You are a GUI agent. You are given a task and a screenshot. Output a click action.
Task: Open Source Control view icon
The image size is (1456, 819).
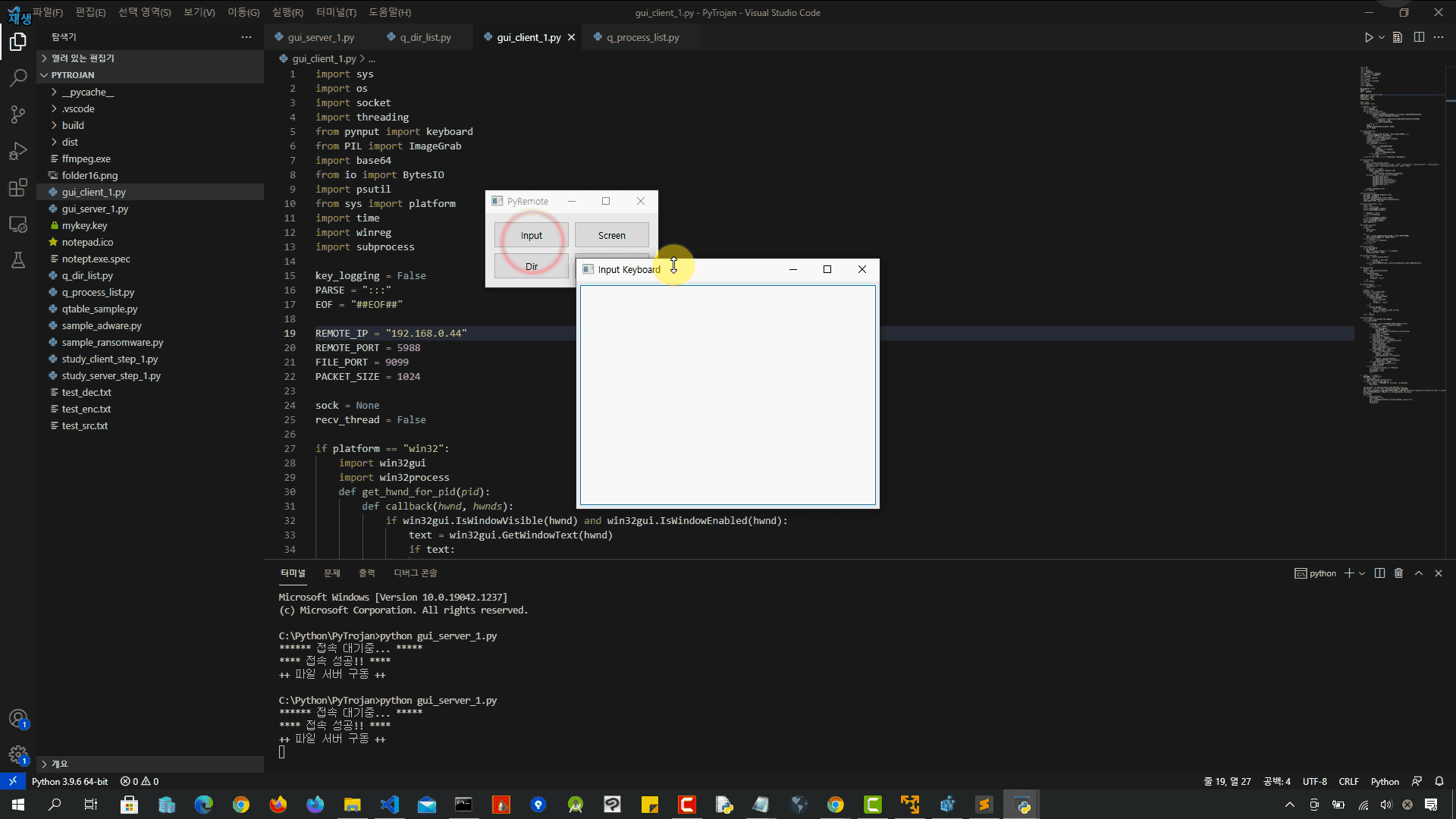click(18, 115)
